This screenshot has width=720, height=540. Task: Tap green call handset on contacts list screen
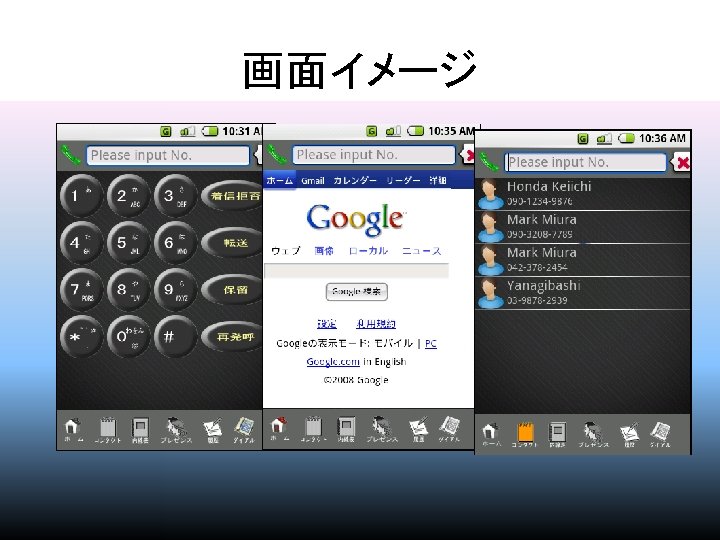tap(489, 162)
